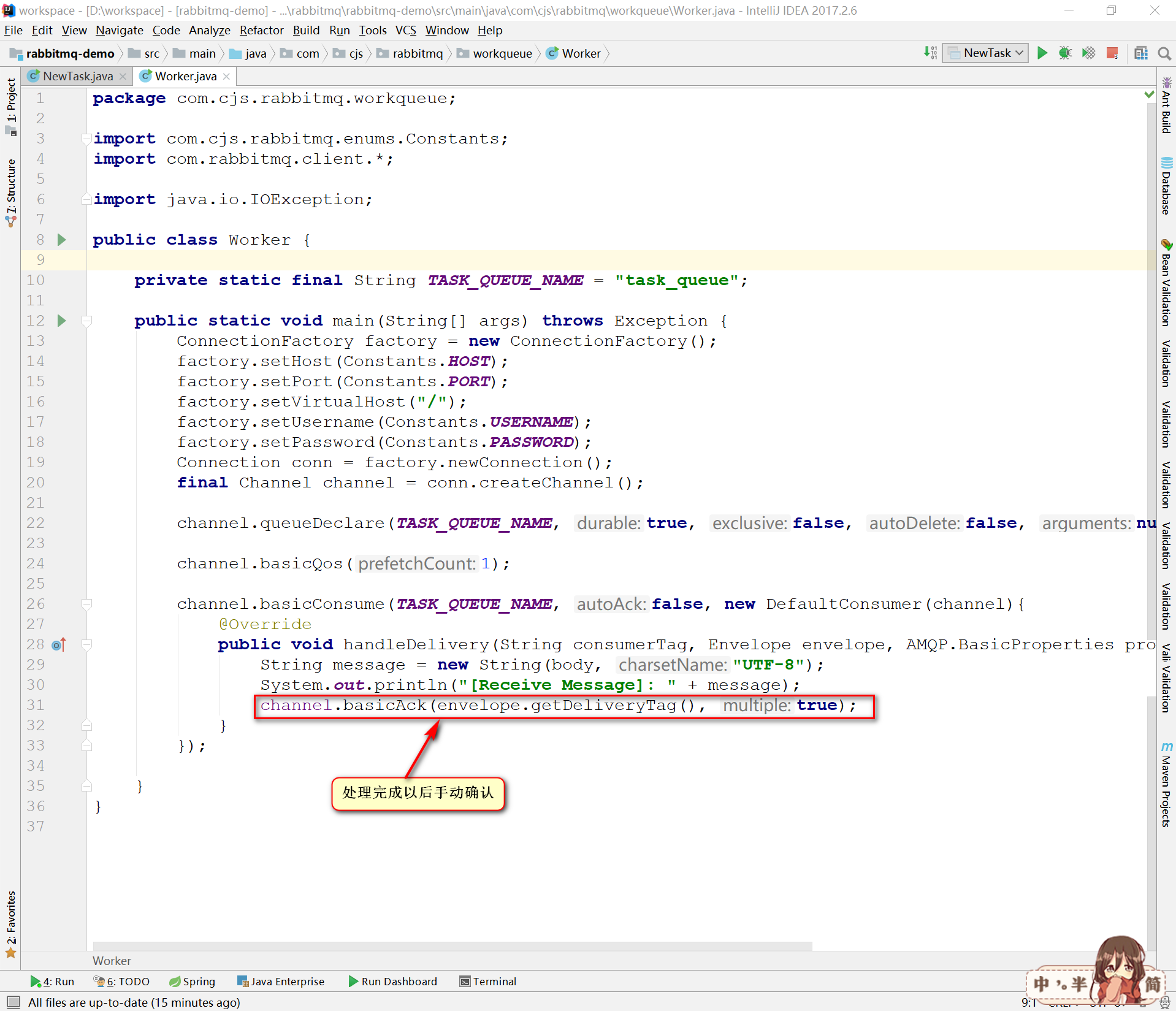Open the Navigate menu

tap(119, 30)
